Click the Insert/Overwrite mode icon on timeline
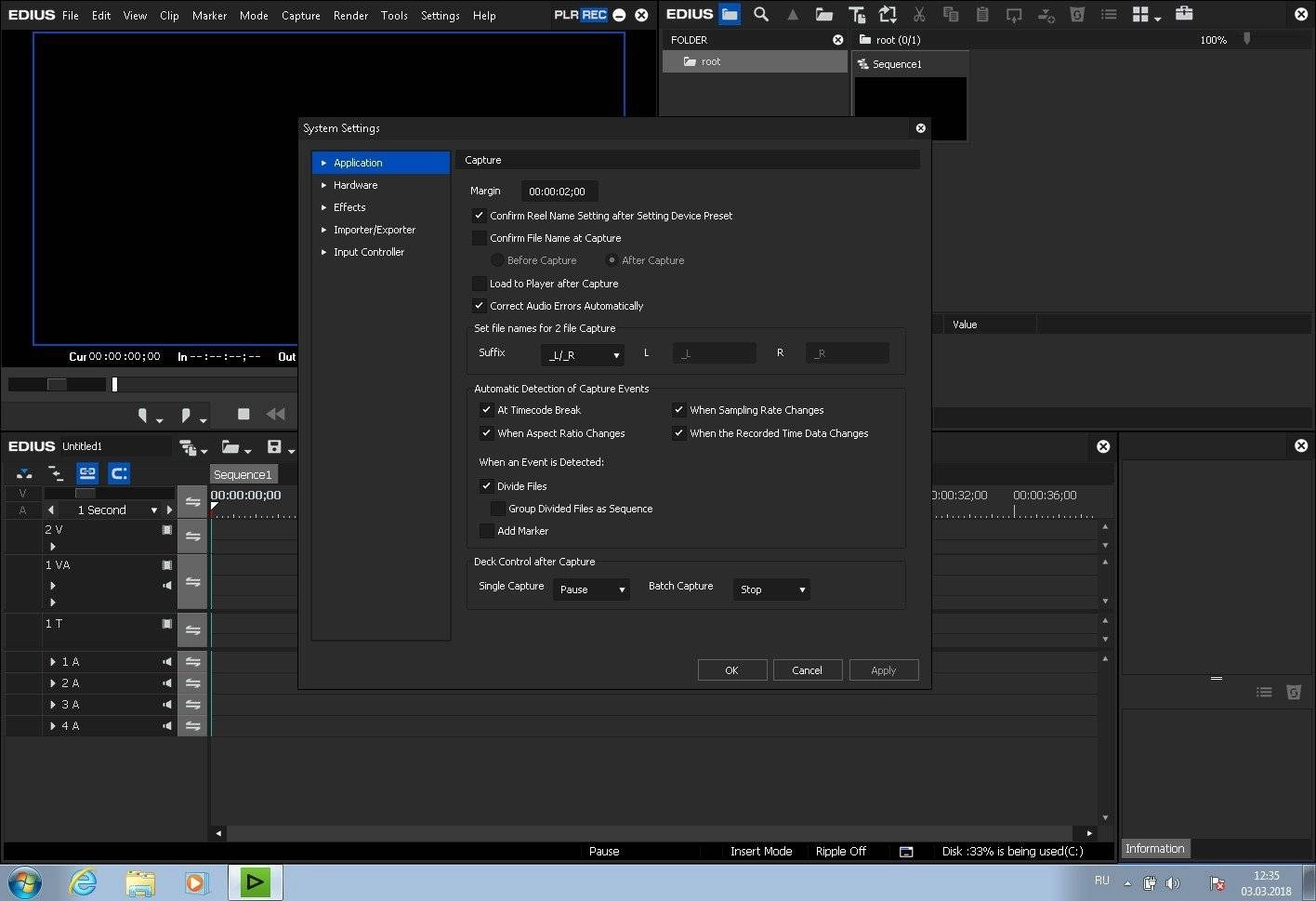 (24, 473)
